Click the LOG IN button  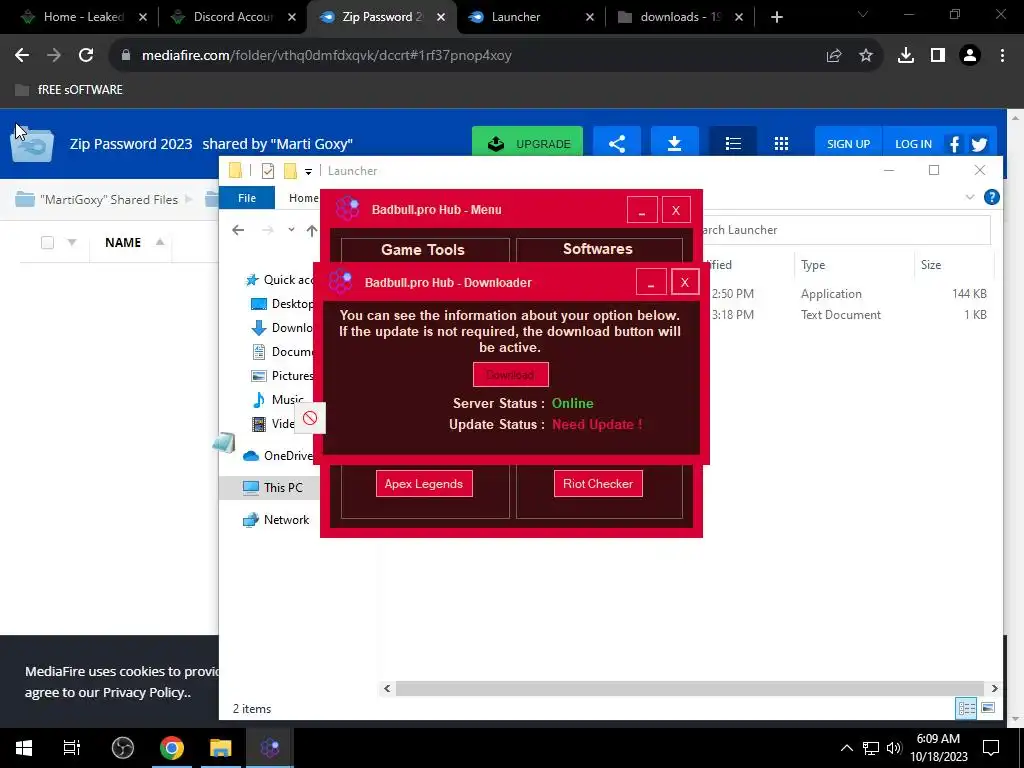(x=913, y=144)
